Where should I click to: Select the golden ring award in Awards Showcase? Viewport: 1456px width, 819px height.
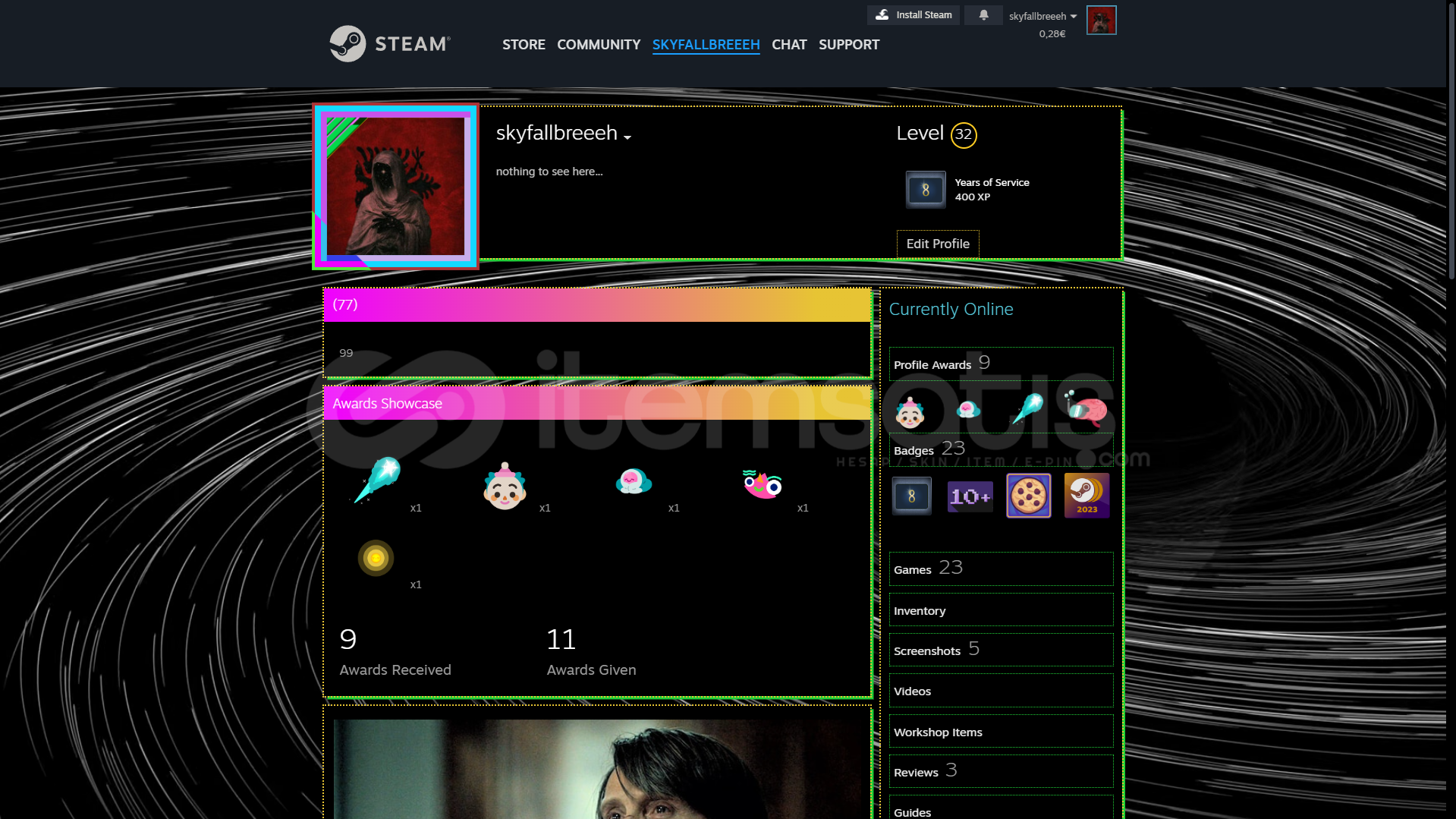[376, 559]
